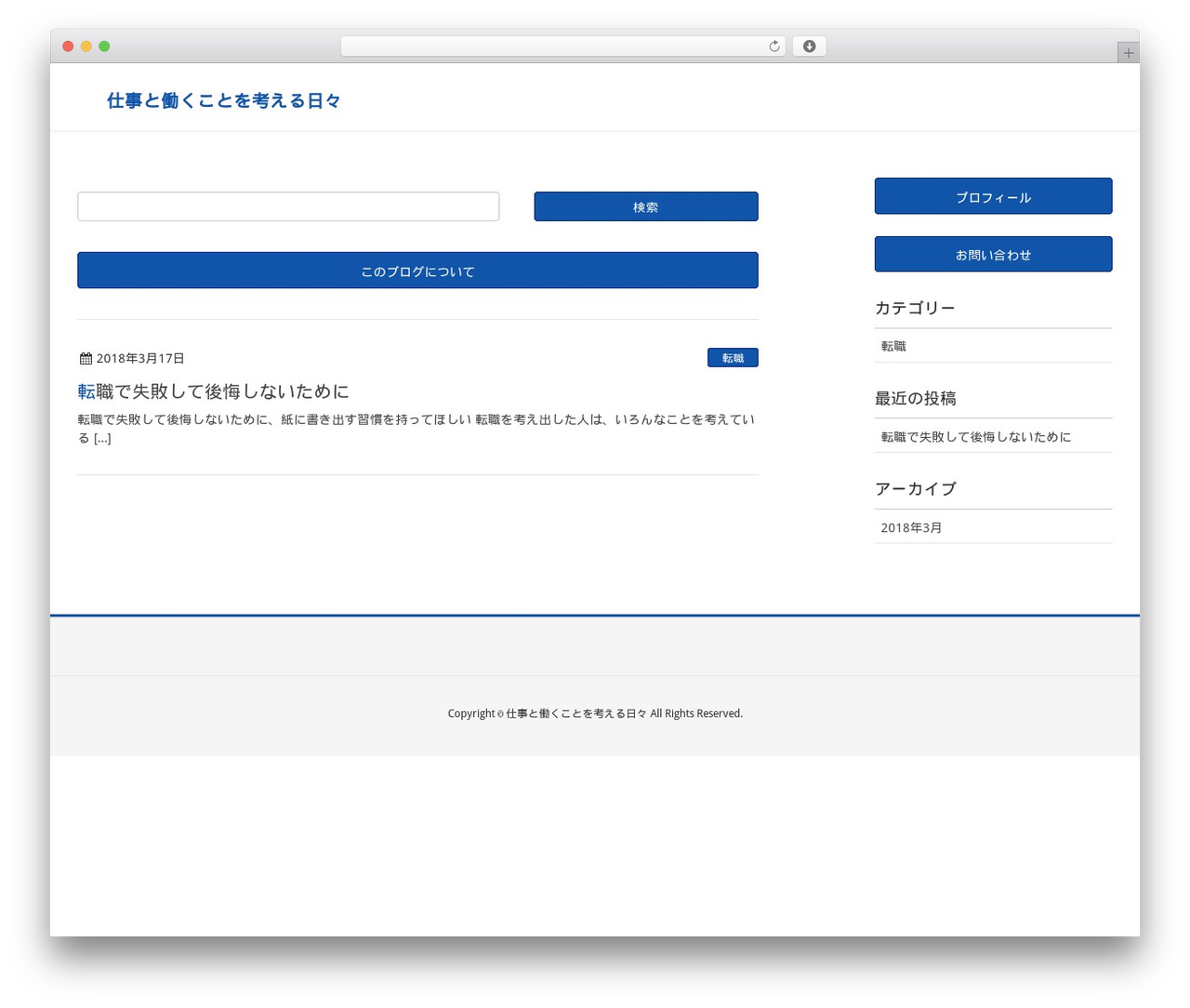The image size is (1190, 1008).
Task: Close the window with the red button
Action: [x=68, y=46]
